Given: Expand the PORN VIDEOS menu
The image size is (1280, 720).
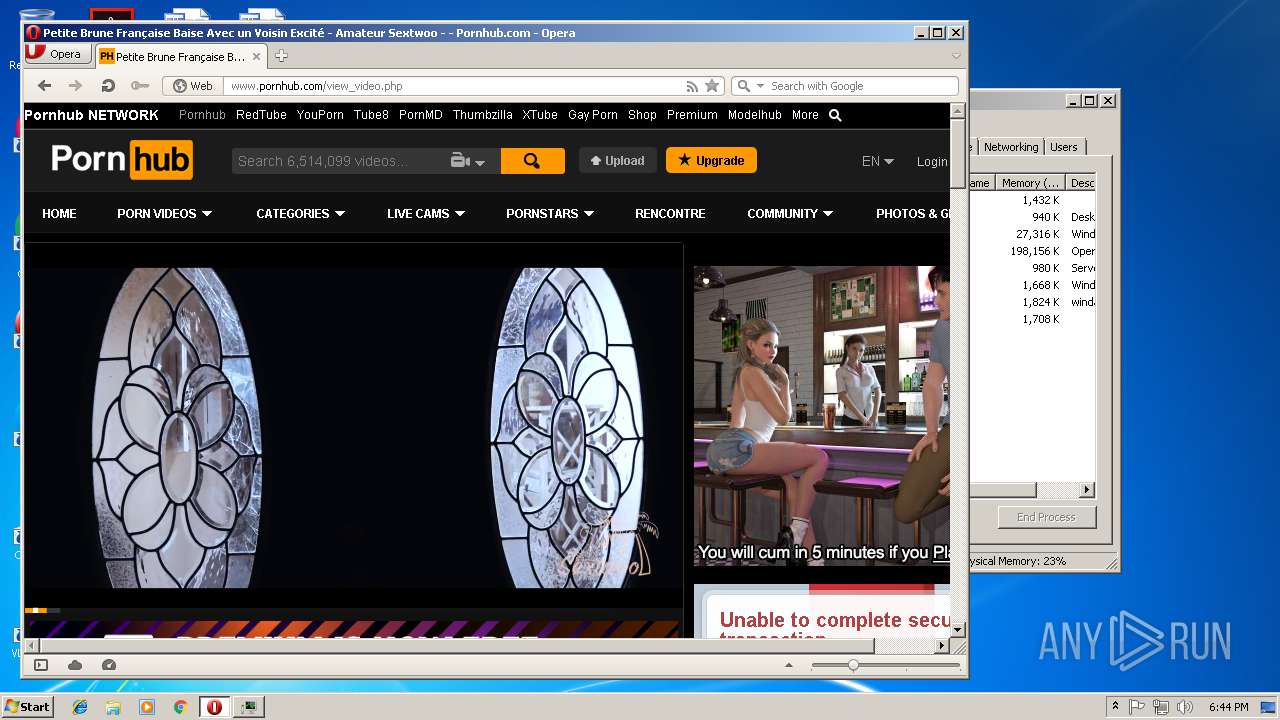Looking at the screenshot, I should click(165, 213).
